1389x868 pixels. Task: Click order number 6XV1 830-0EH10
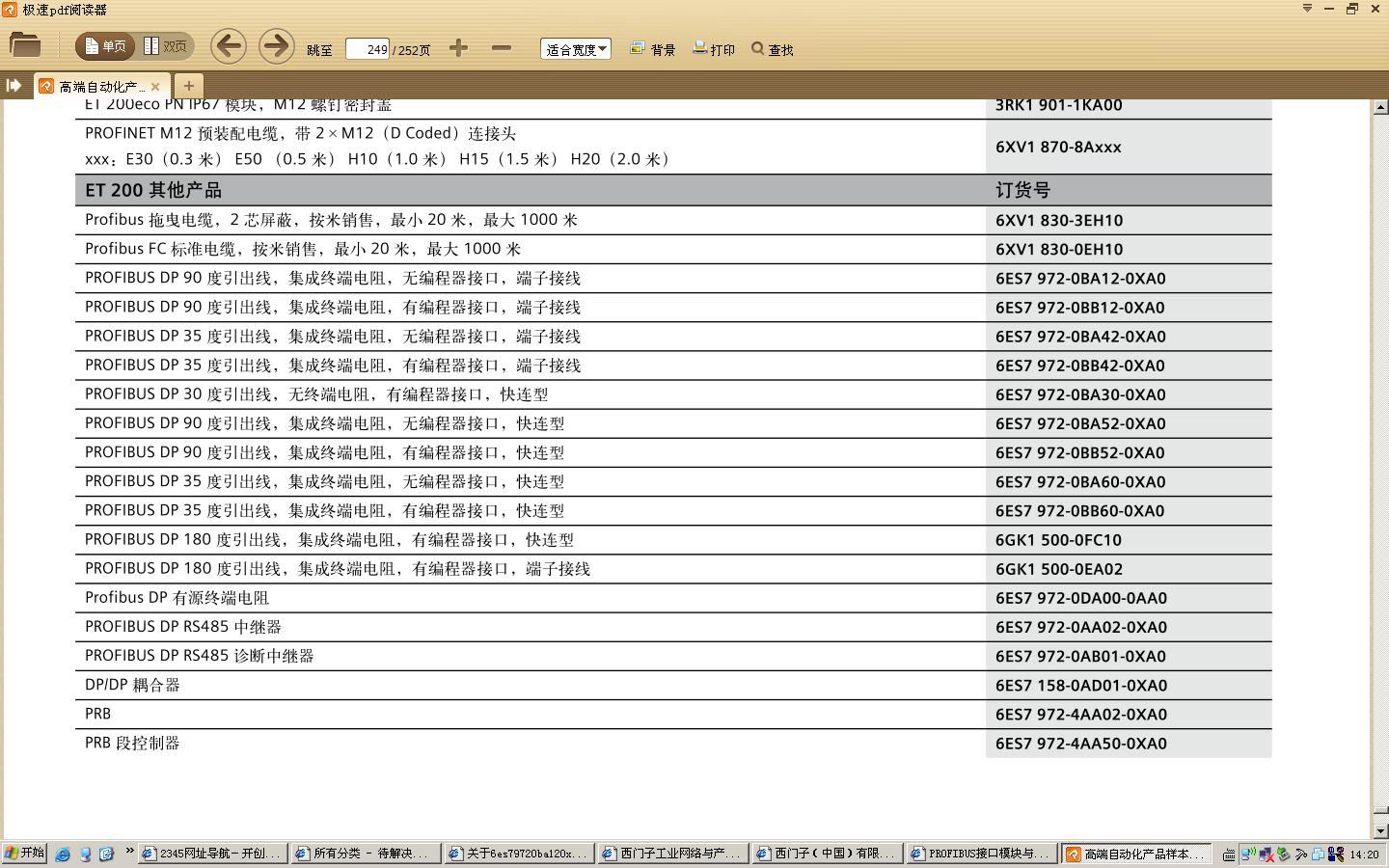point(1059,249)
